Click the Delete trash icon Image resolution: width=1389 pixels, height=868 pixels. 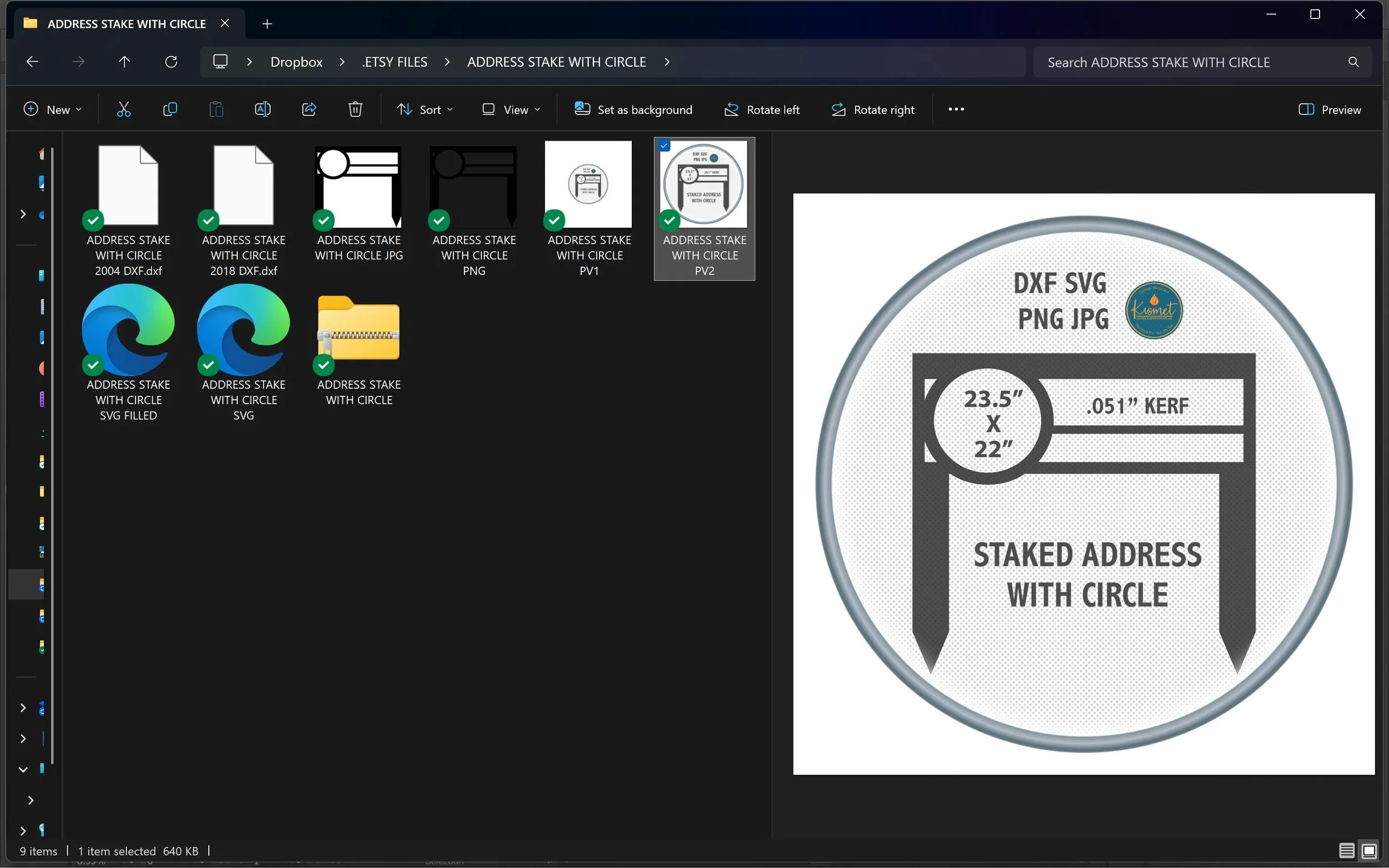(x=356, y=109)
